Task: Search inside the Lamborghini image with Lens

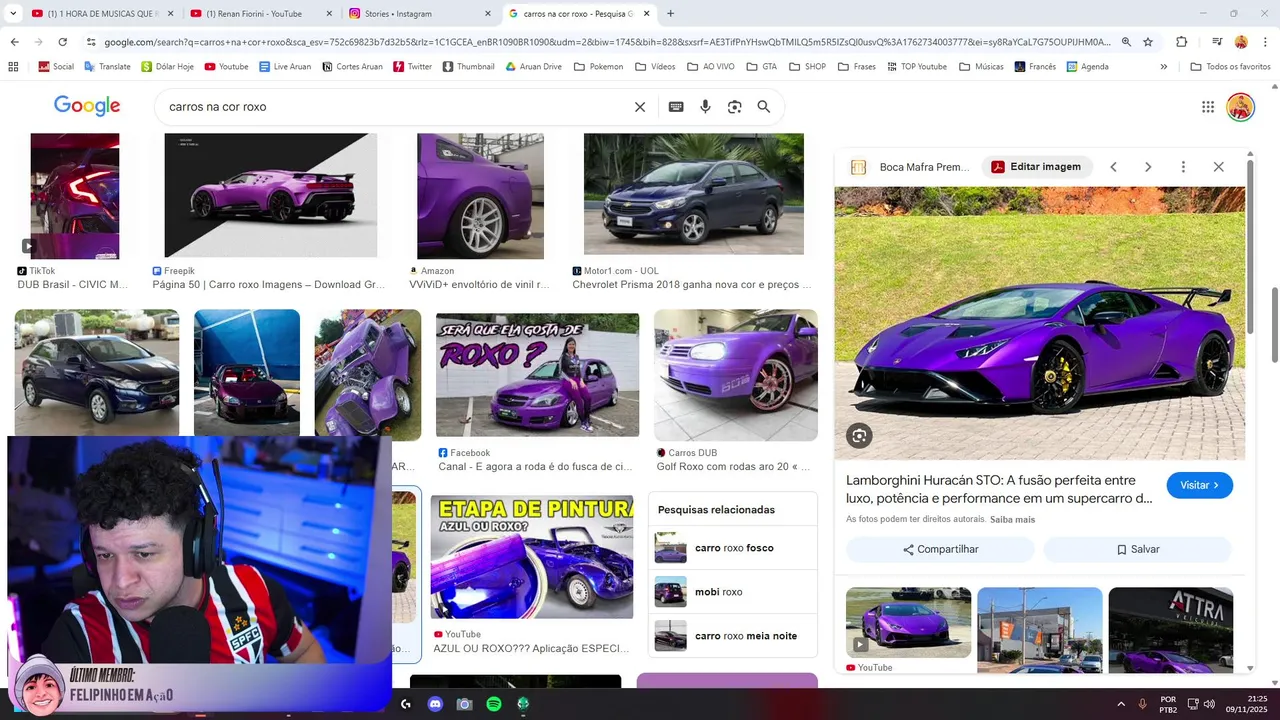Action: click(x=859, y=435)
